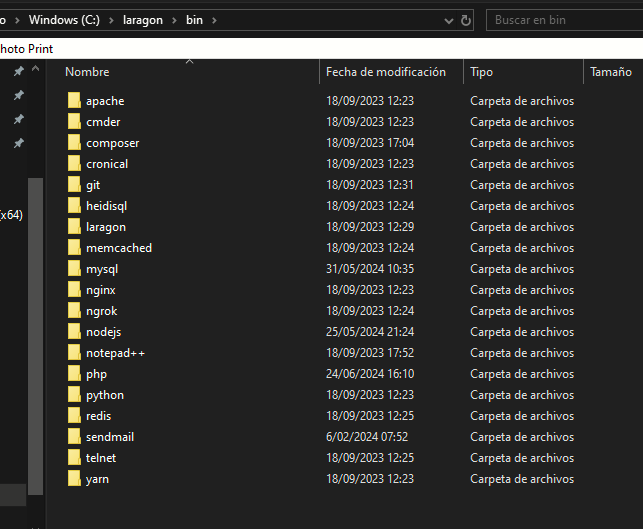Select the composer folder icon
The image size is (643, 529).
pos(73,143)
